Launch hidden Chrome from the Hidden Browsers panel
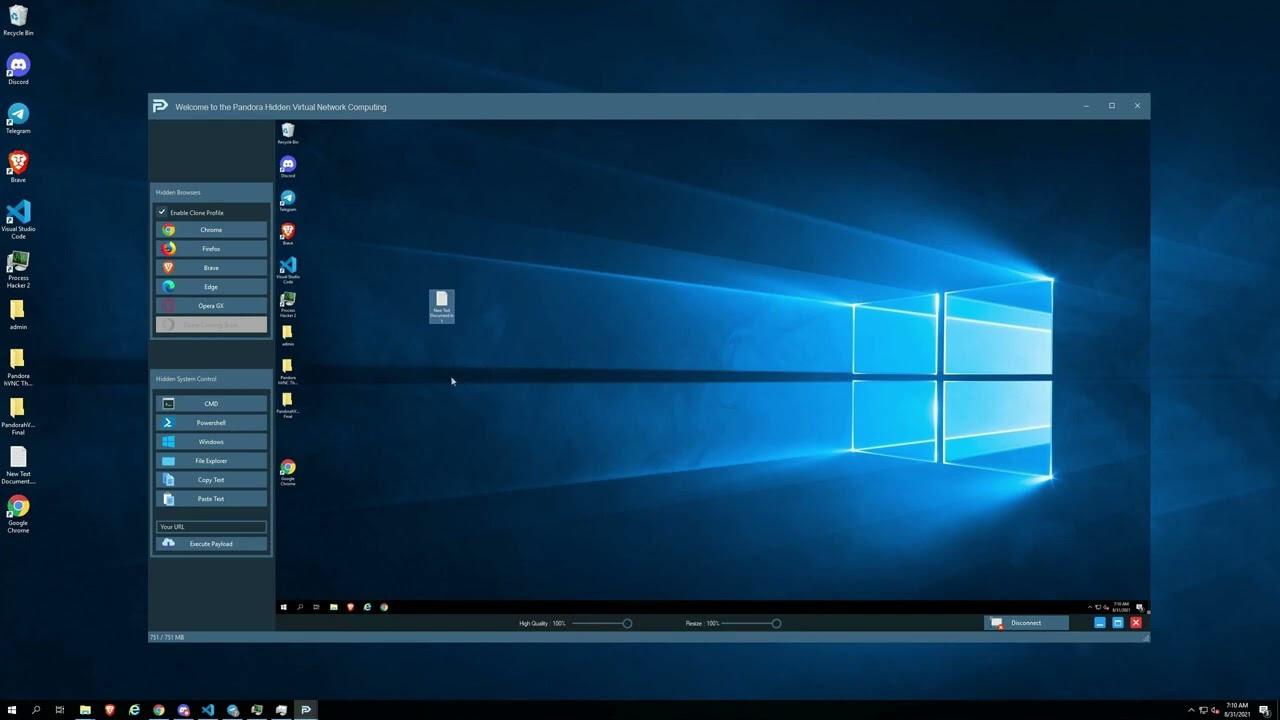 211,230
